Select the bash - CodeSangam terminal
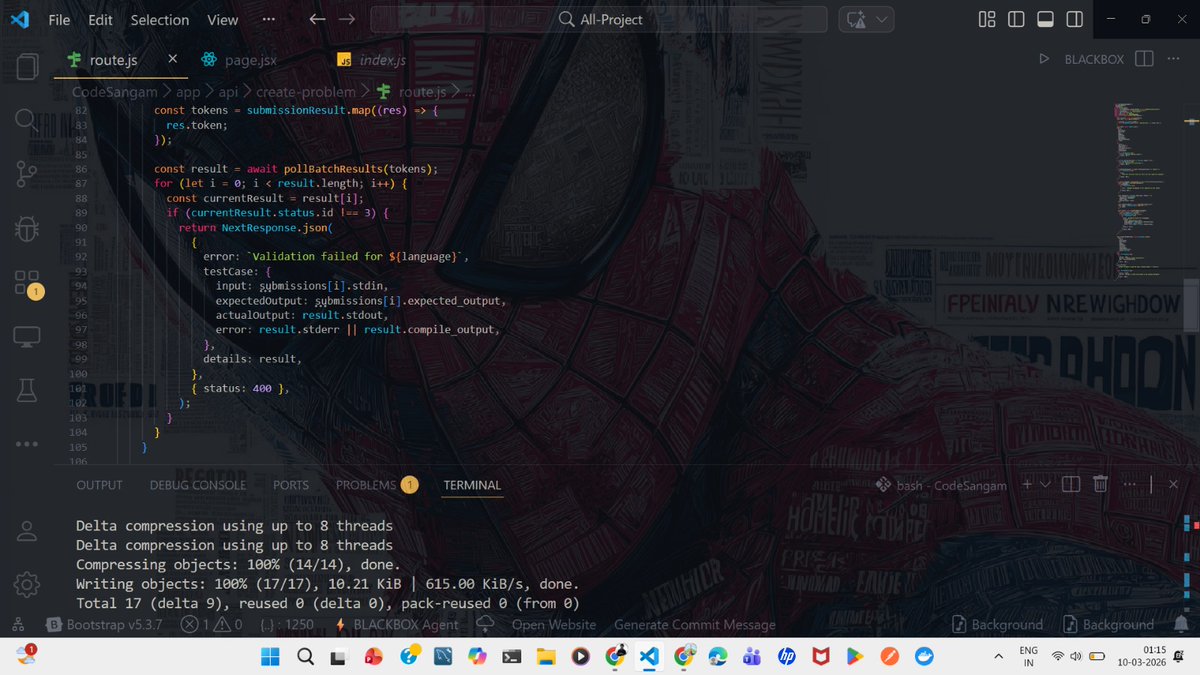This screenshot has width=1200, height=675. click(941, 485)
